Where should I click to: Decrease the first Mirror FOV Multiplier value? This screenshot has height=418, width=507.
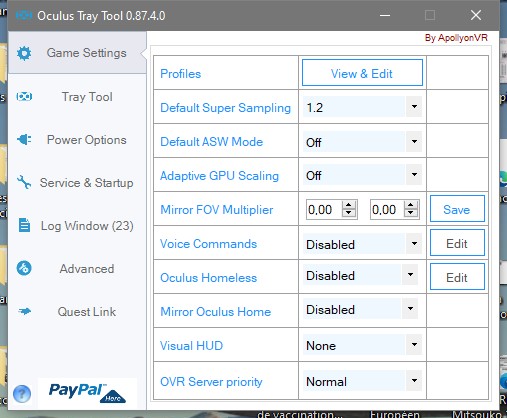tap(349, 213)
